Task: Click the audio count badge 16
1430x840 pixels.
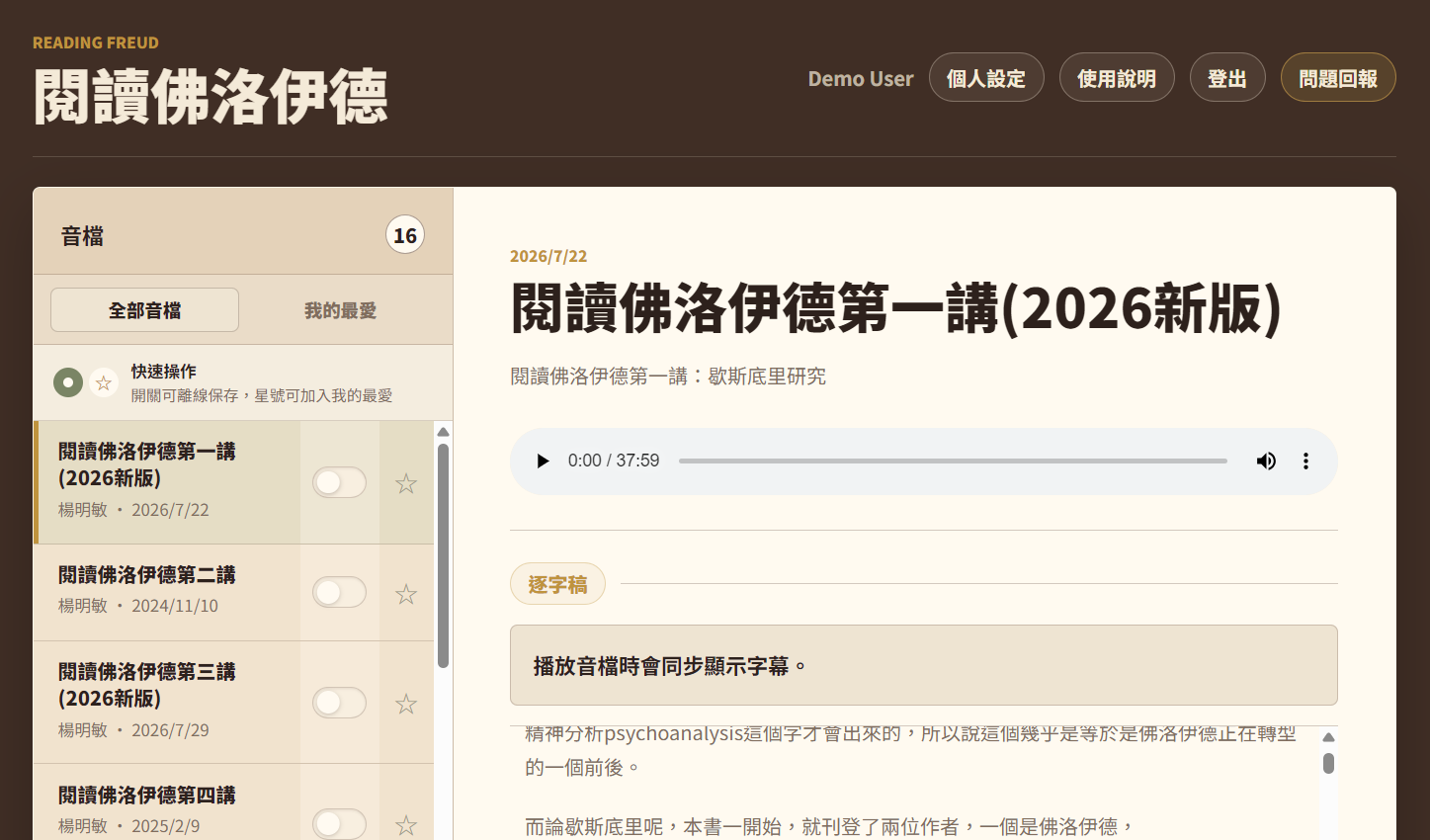Action: coord(405,235)
